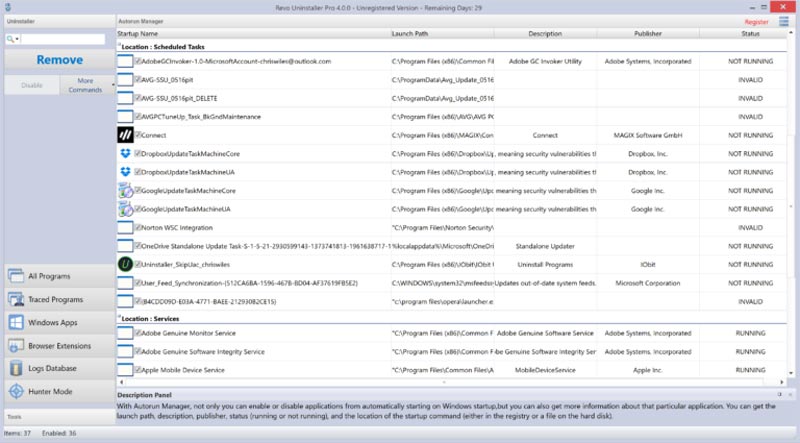Toggle the Uninstaller_SkipUac_chriswiles checkbox
The image size is (800, 443).
138,264
